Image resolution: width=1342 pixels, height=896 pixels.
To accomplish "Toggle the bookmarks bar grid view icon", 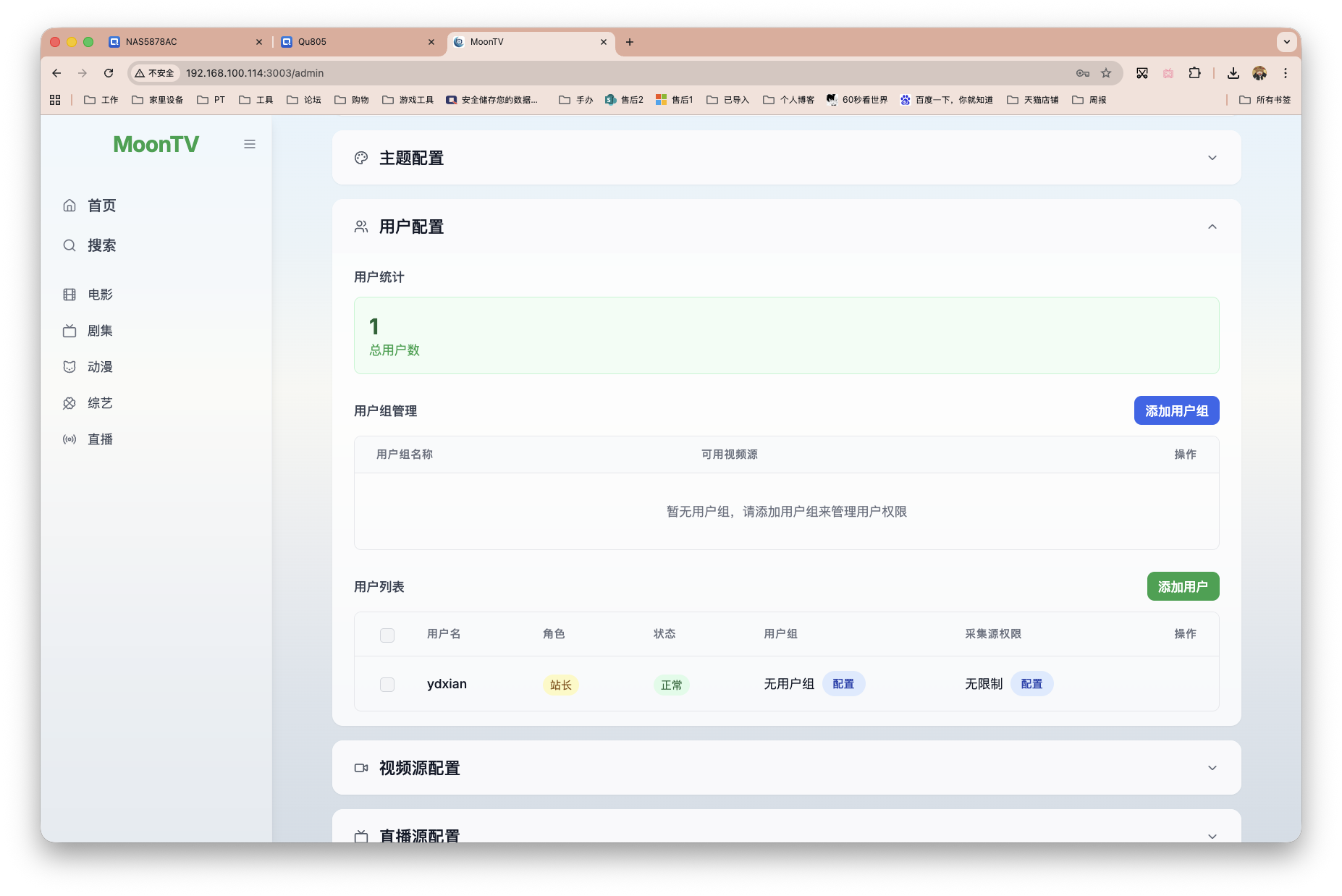I will click(x=55, y=99).
